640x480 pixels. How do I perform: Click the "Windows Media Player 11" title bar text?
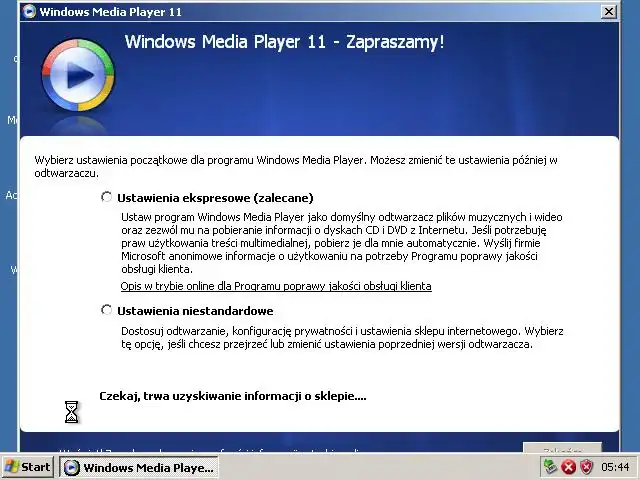point(111,12)
